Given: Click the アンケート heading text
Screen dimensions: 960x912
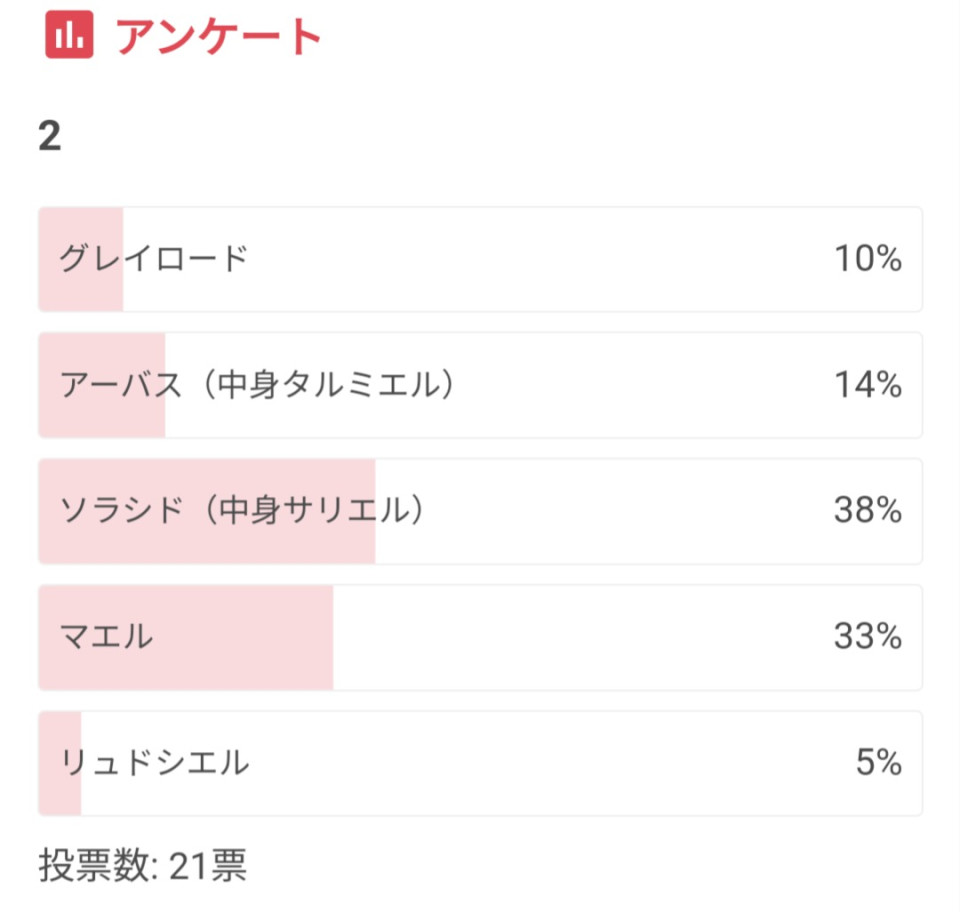Looking at the screenshot, I should 219,36.
